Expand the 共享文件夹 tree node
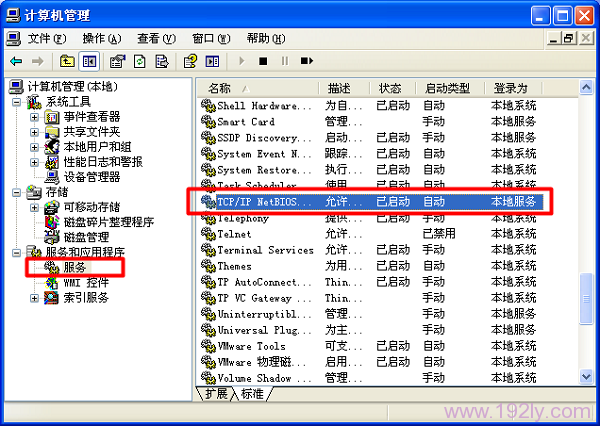Viewport: 600px width, 426px height. pos(34,132)
